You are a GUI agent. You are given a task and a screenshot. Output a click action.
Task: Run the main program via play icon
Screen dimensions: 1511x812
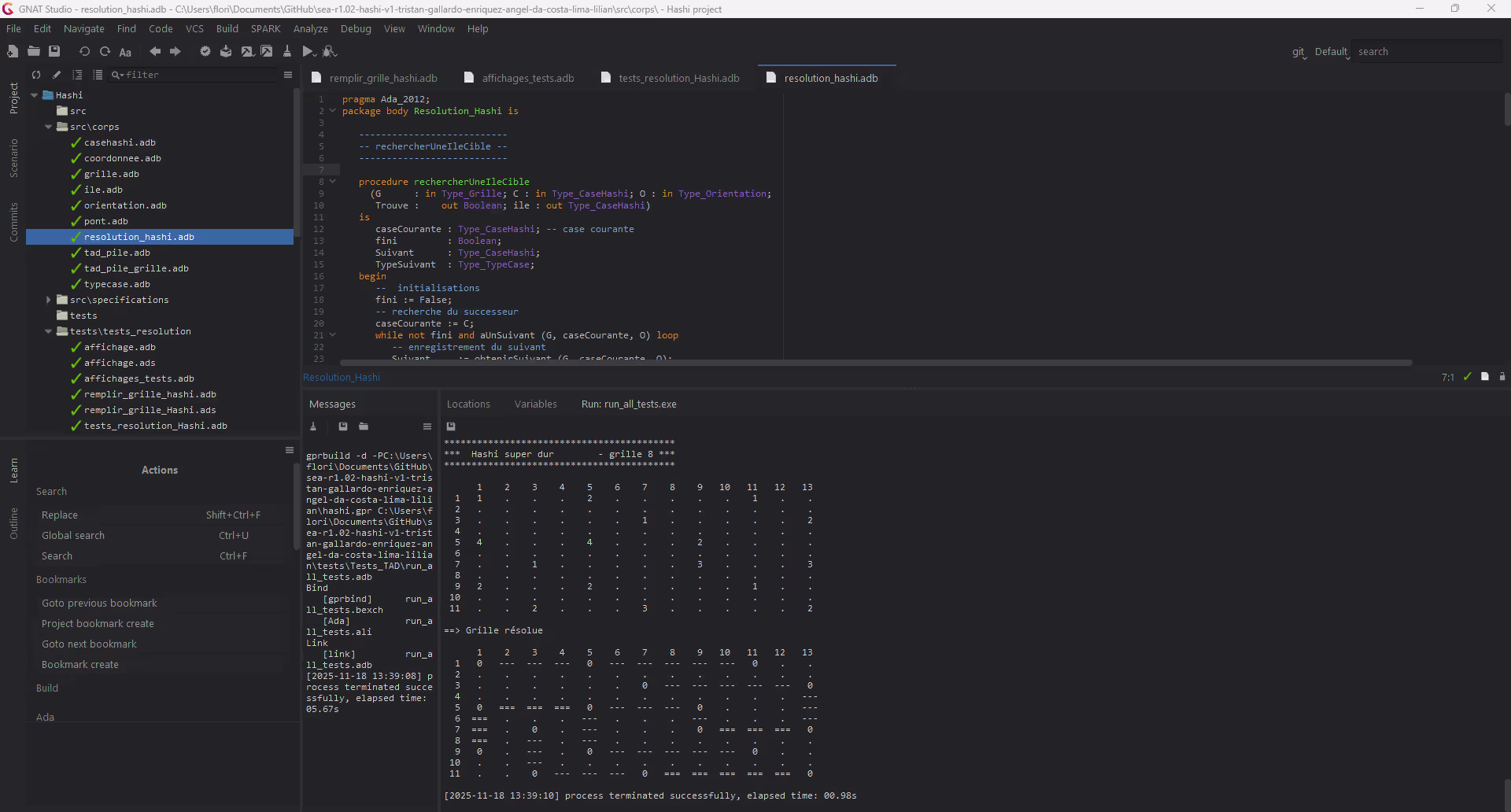coord(308,51)
